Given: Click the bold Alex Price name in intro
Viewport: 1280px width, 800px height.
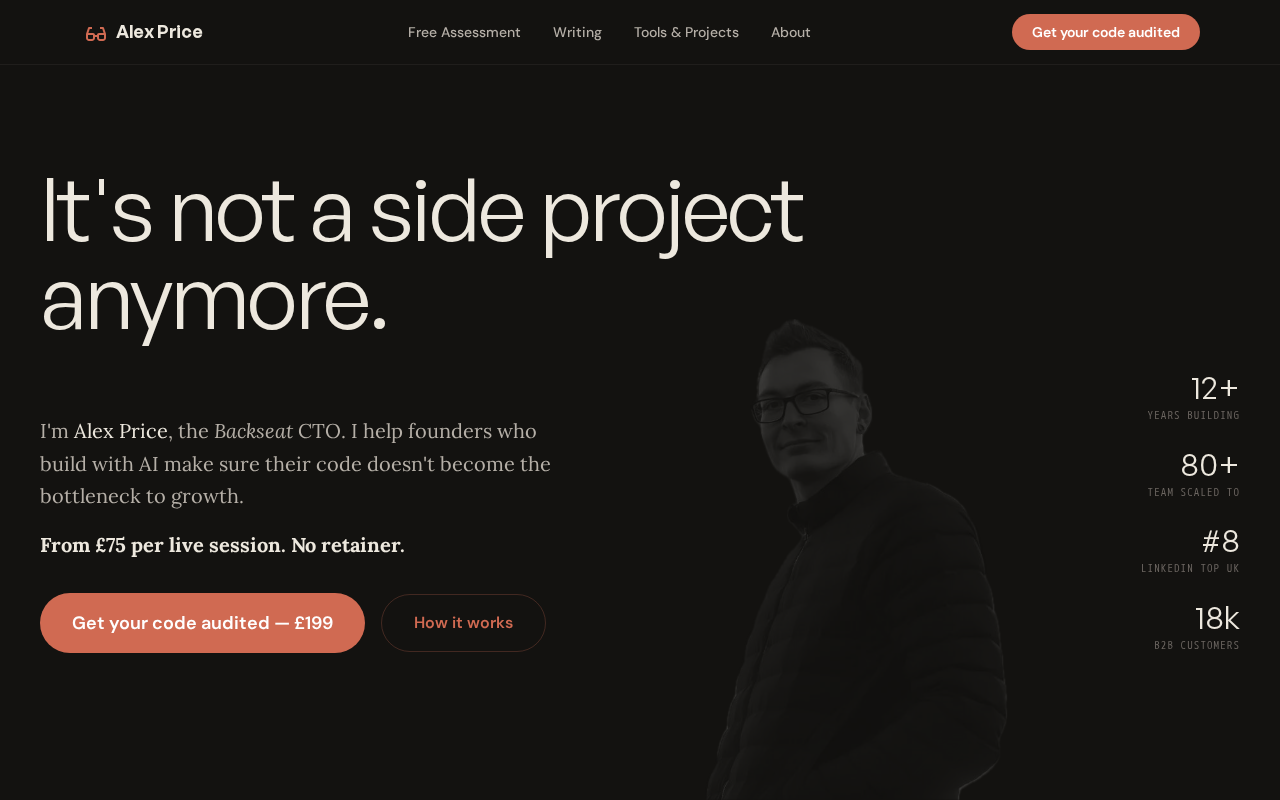Looking at the screenshot, I should click(121, 431).
